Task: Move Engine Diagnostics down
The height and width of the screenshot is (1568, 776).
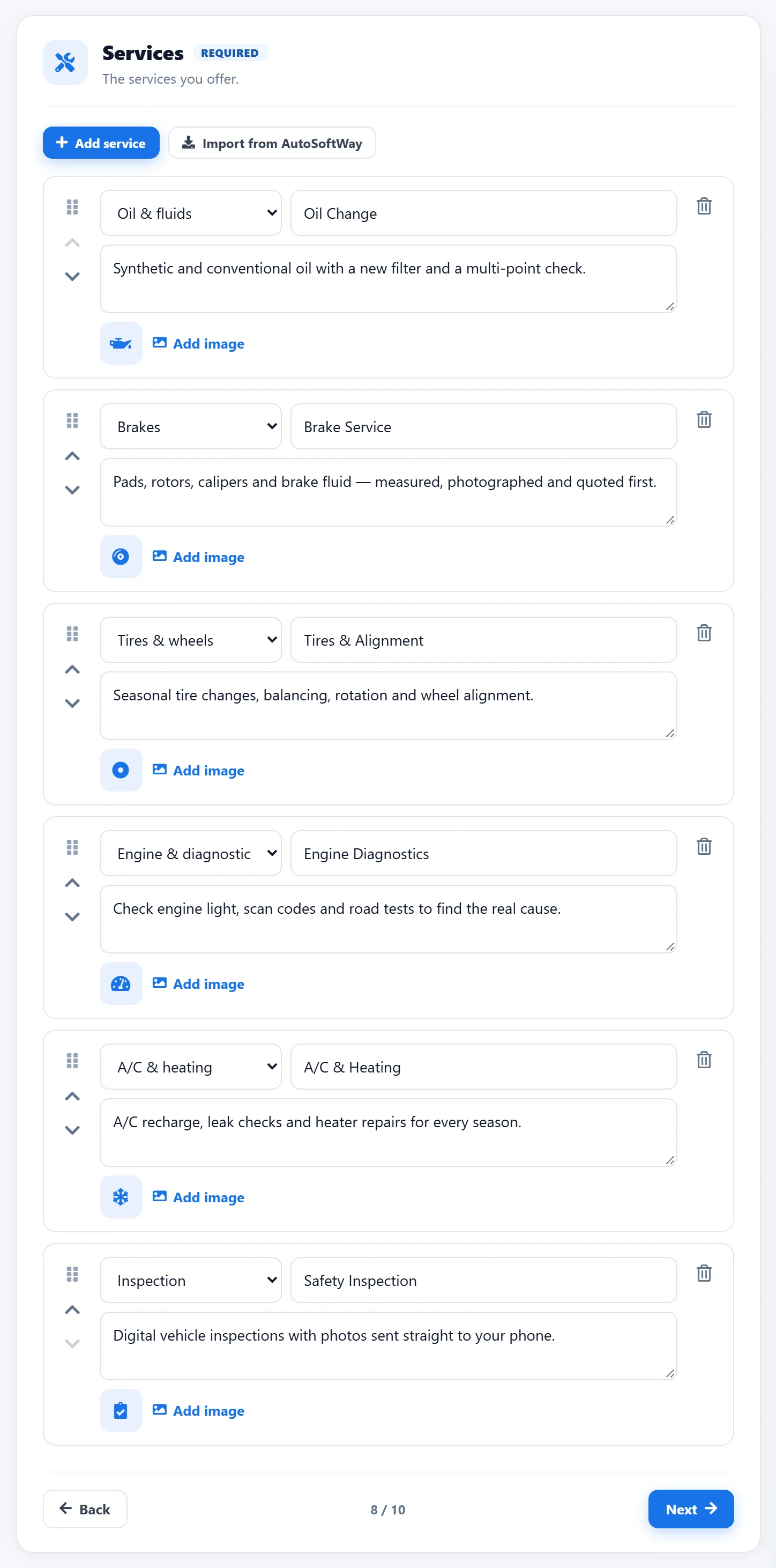Action: coord(72,916)
